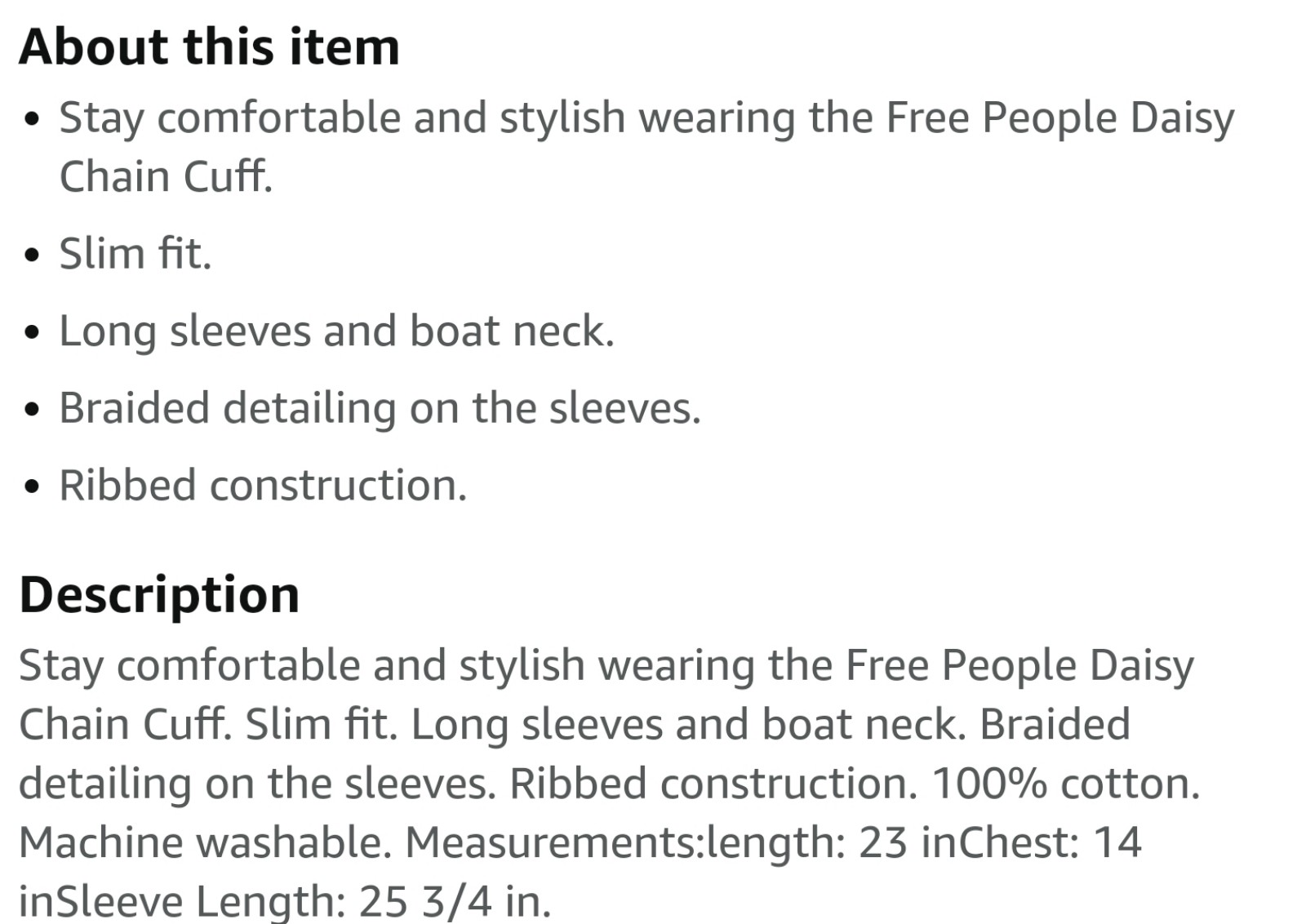Click the 'Long sleeves and boat neck.' bullet
This screenshot has width=1306, height=924.
click(x=336, y=331)
